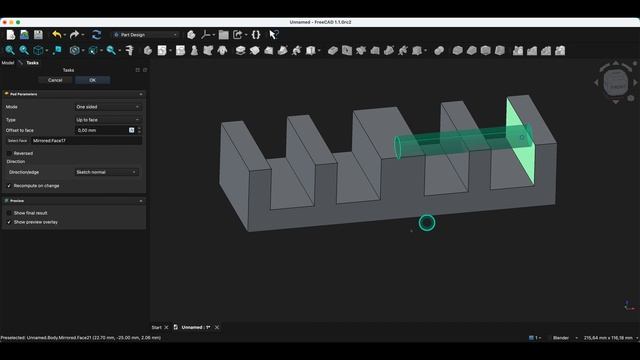Click the coordinate axis icon

[206, 35]
